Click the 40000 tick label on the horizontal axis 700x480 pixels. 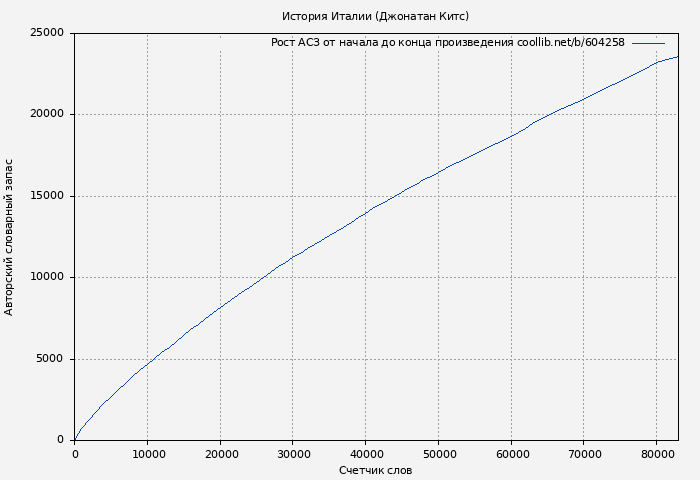(x=365, y=453)
